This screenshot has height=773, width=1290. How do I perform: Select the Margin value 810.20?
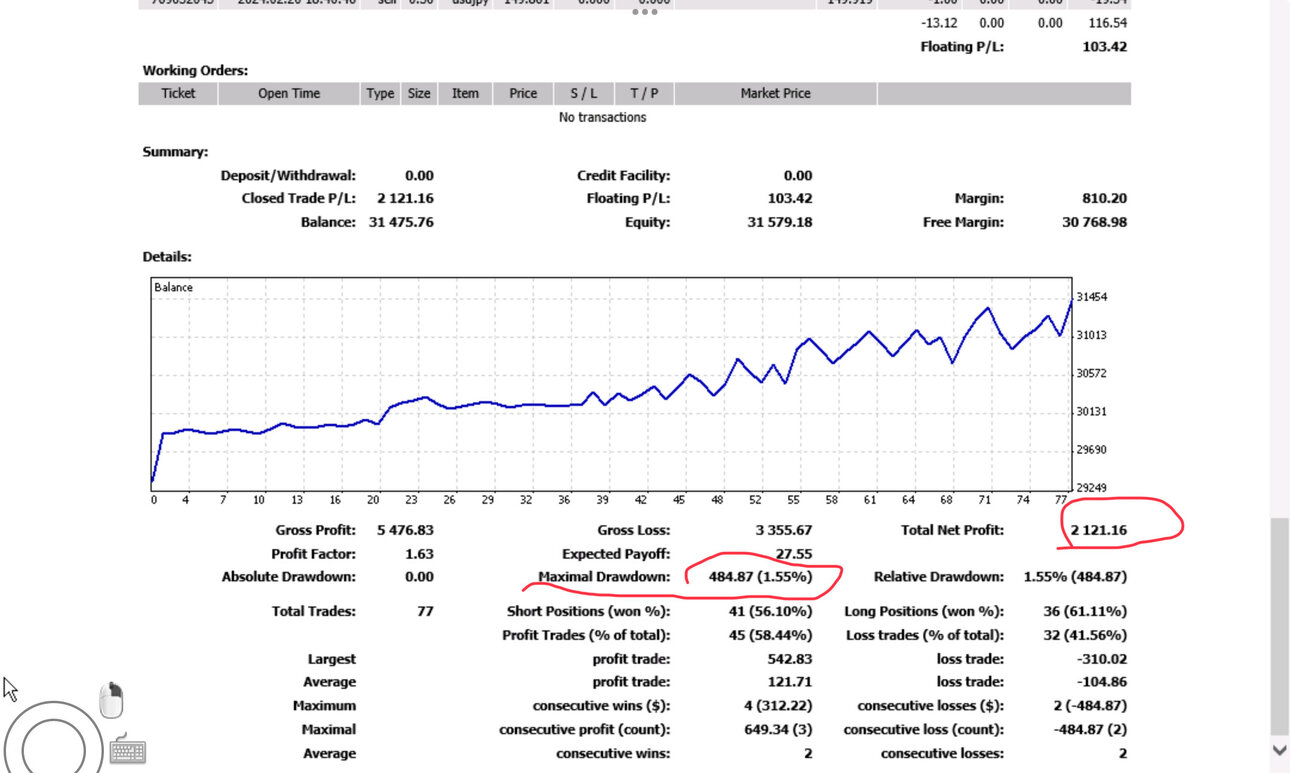click(1102, 198)
